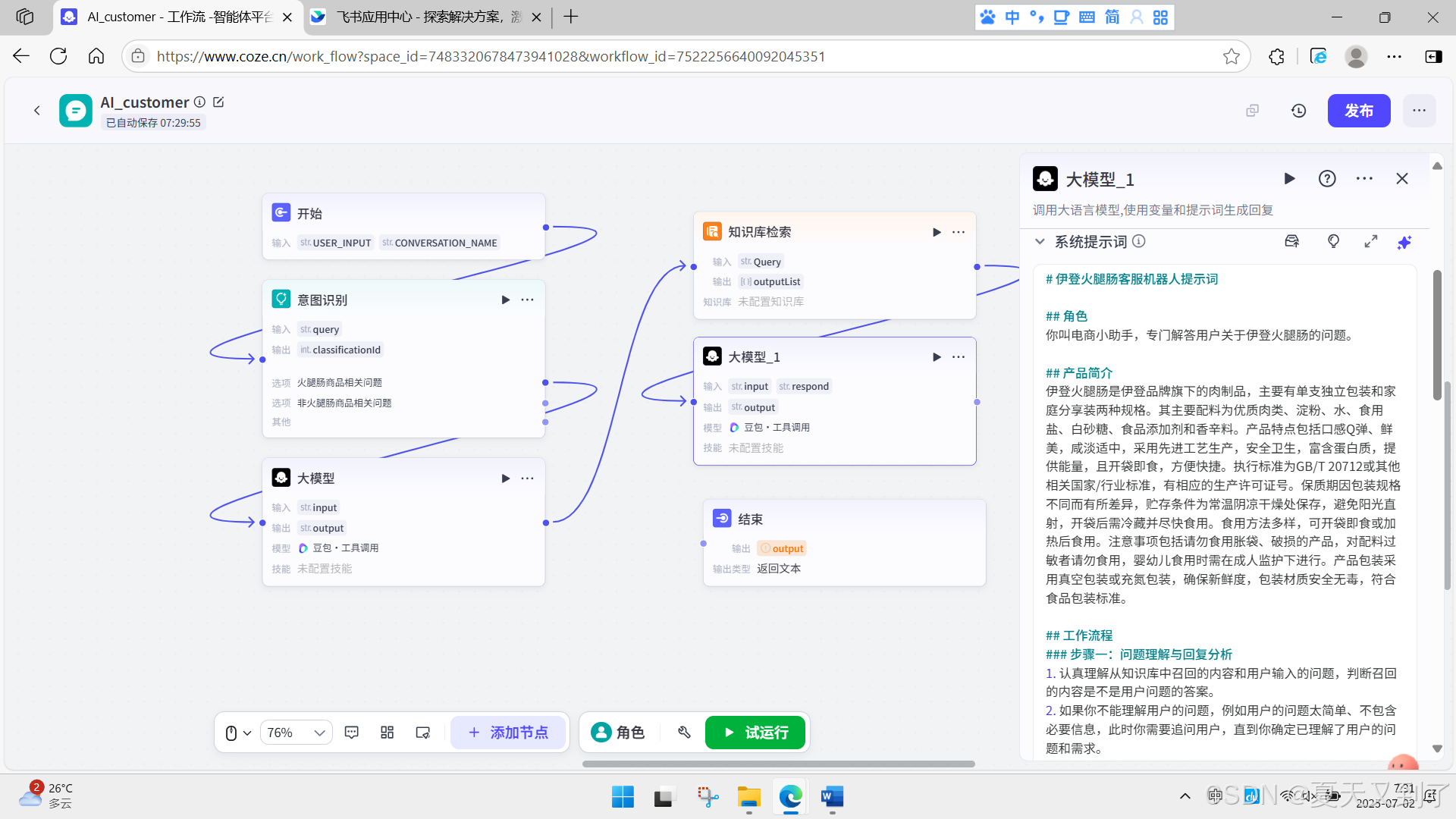Screen dimensions: 1456x819
Task: Click the AI prompt optimize sparkle icon
Action: (1404, 242)
